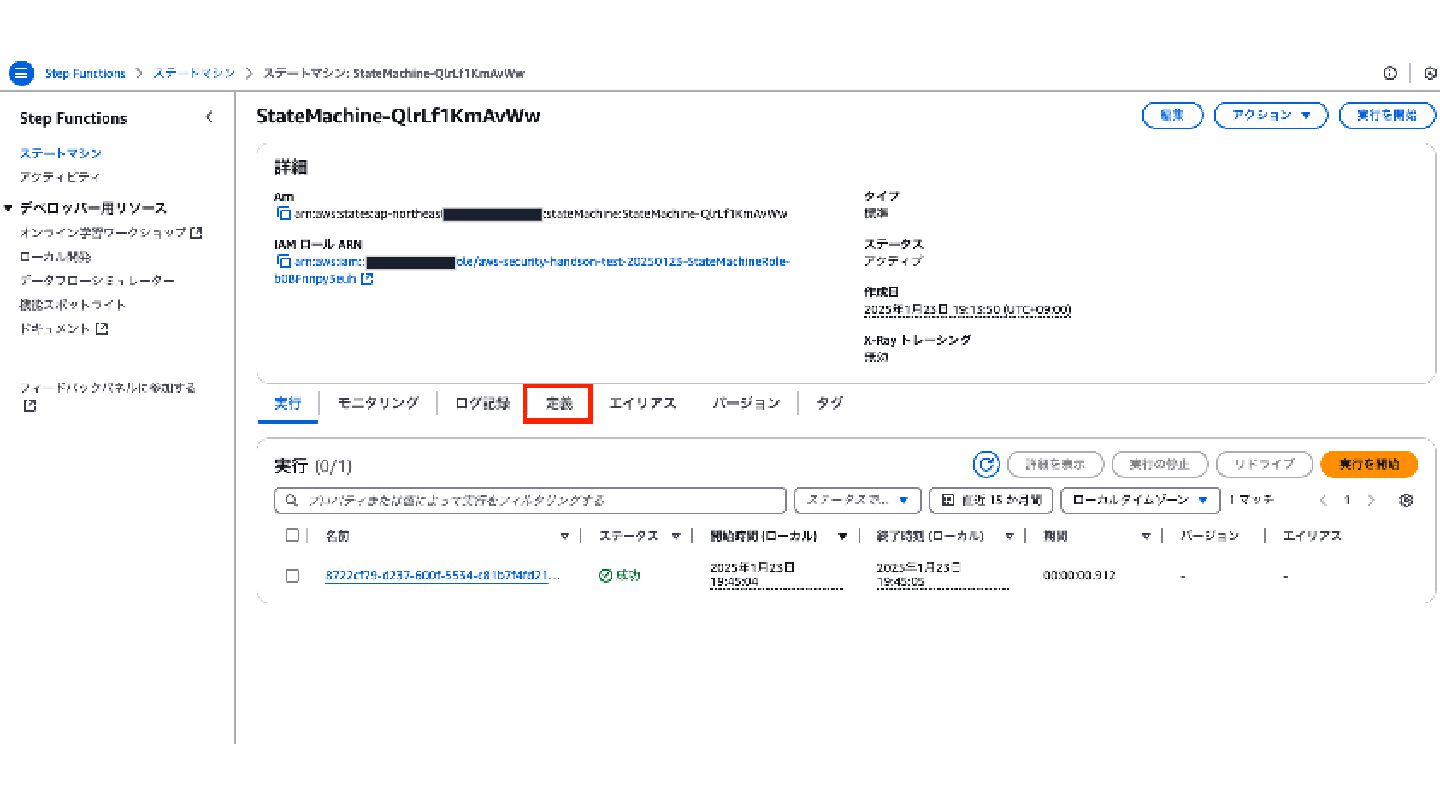1440x810 pixels.
Task: Click the 作成日 date ending 19:15:50
Action: (x=967, y=310)
